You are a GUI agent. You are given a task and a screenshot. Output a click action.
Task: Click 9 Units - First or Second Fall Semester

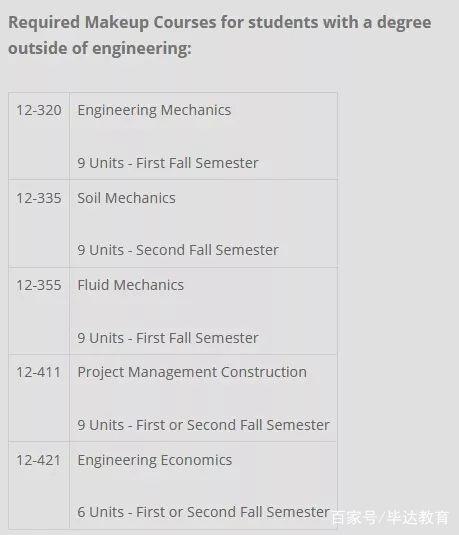[x=203, y=425]
